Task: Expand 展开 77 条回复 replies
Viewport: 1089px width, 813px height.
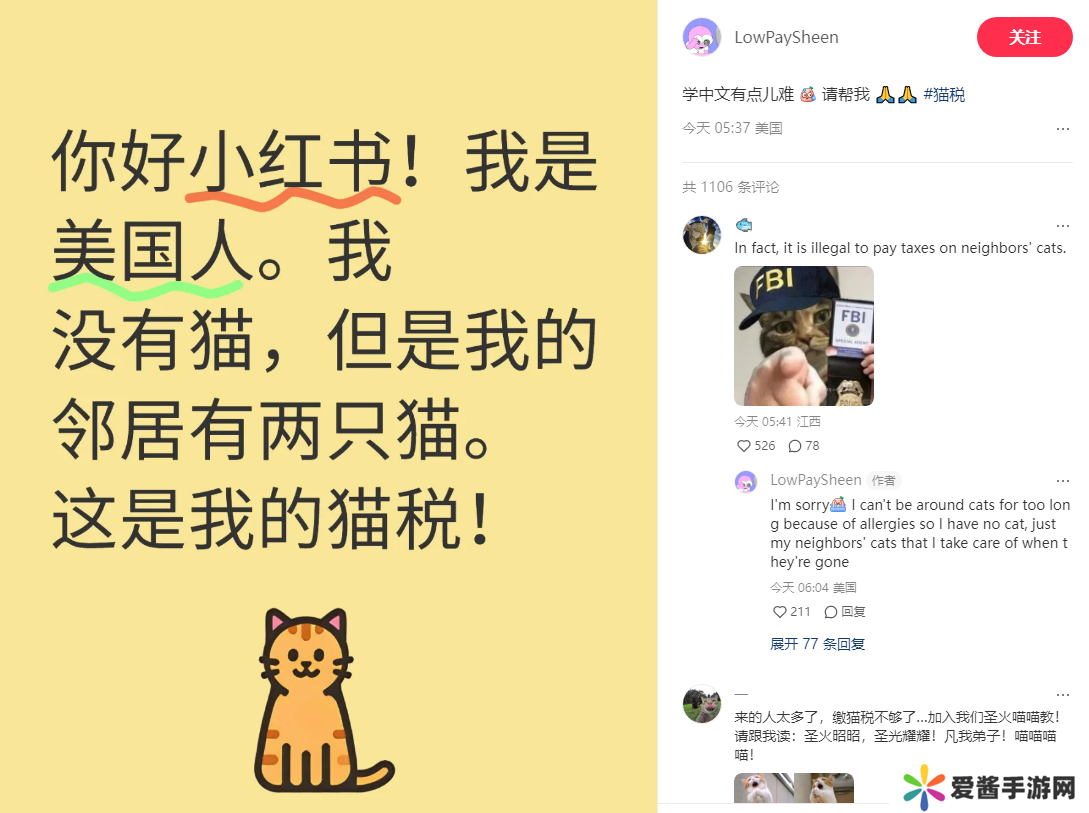Action: [817, 644]
